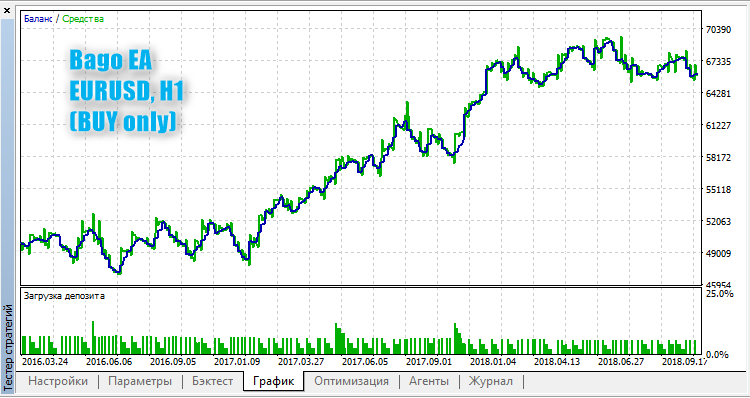Click the 2017.03.27 date label
The height and width of the screenshot is (398, 750).
302,361
